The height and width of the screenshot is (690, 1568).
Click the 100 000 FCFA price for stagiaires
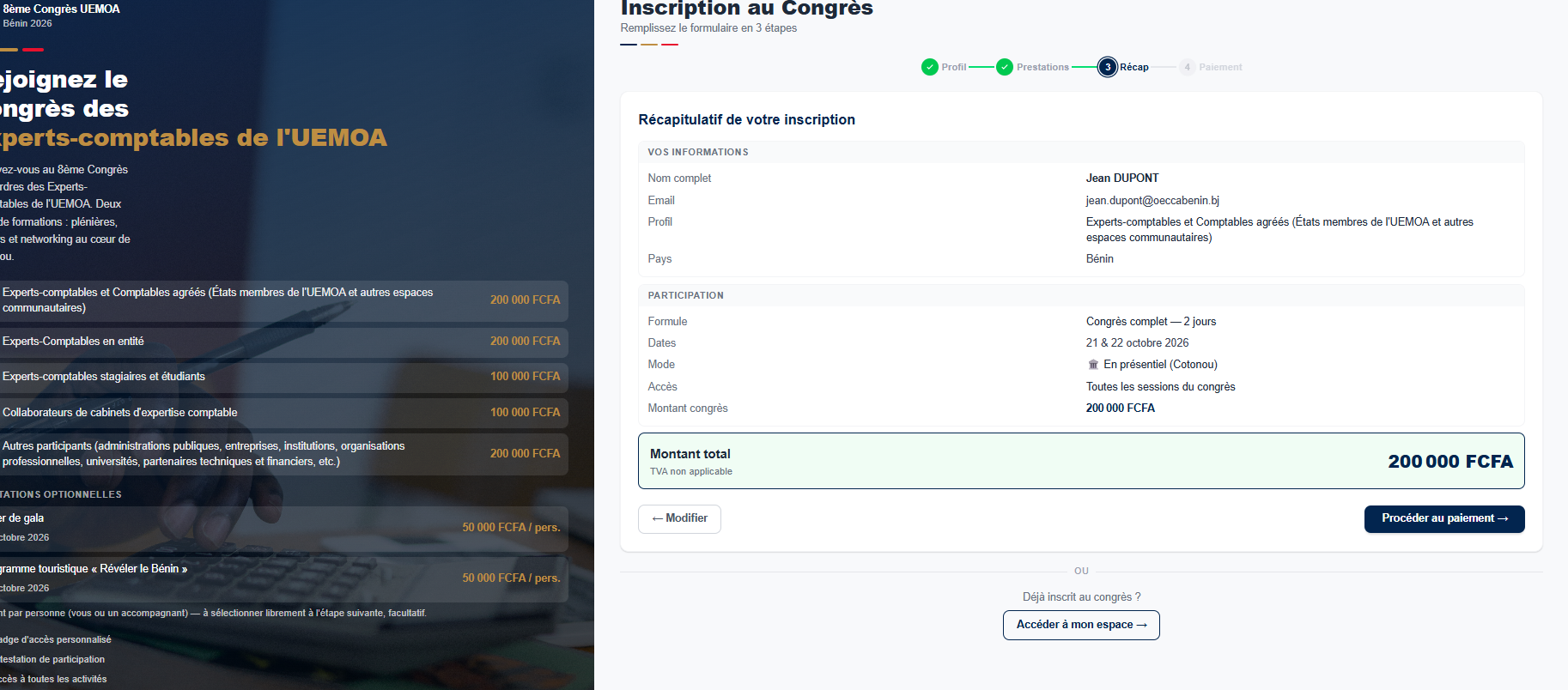525,377
